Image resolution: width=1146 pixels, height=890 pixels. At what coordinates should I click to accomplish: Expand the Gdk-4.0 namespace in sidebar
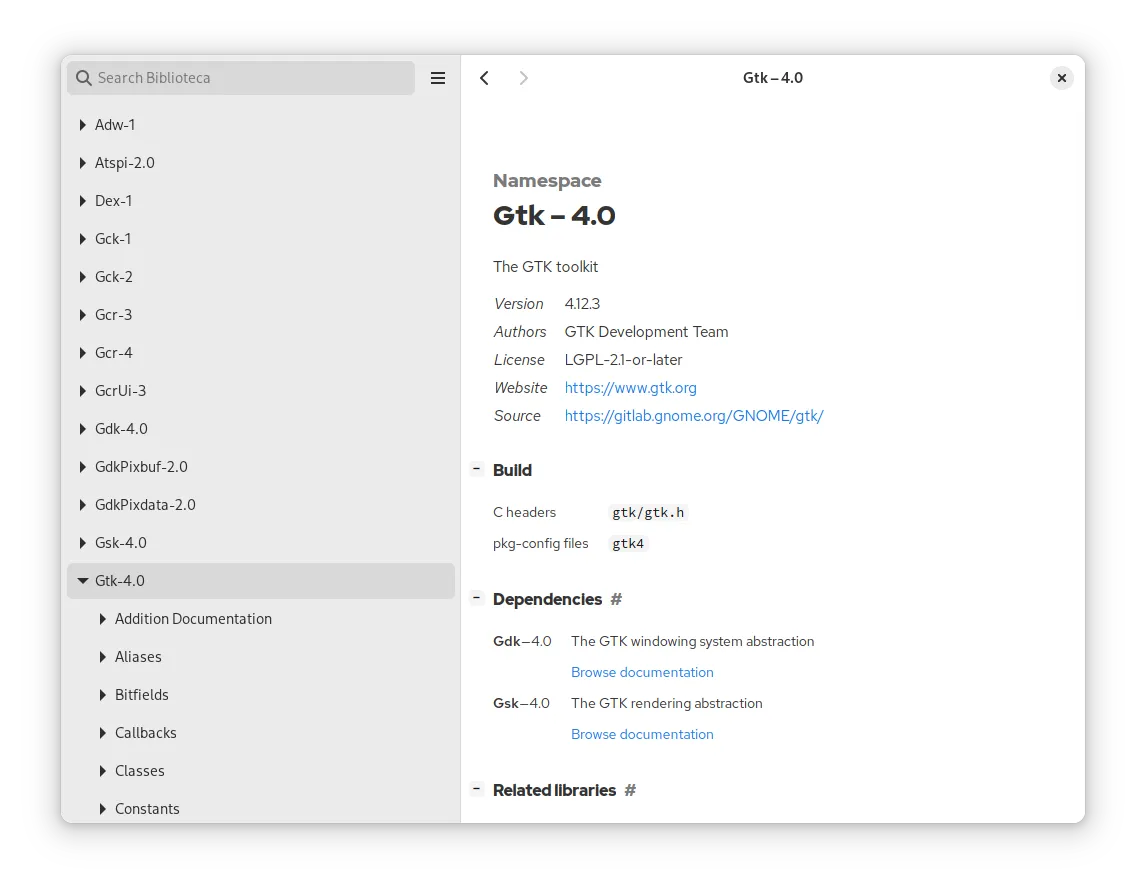point(83,428)
